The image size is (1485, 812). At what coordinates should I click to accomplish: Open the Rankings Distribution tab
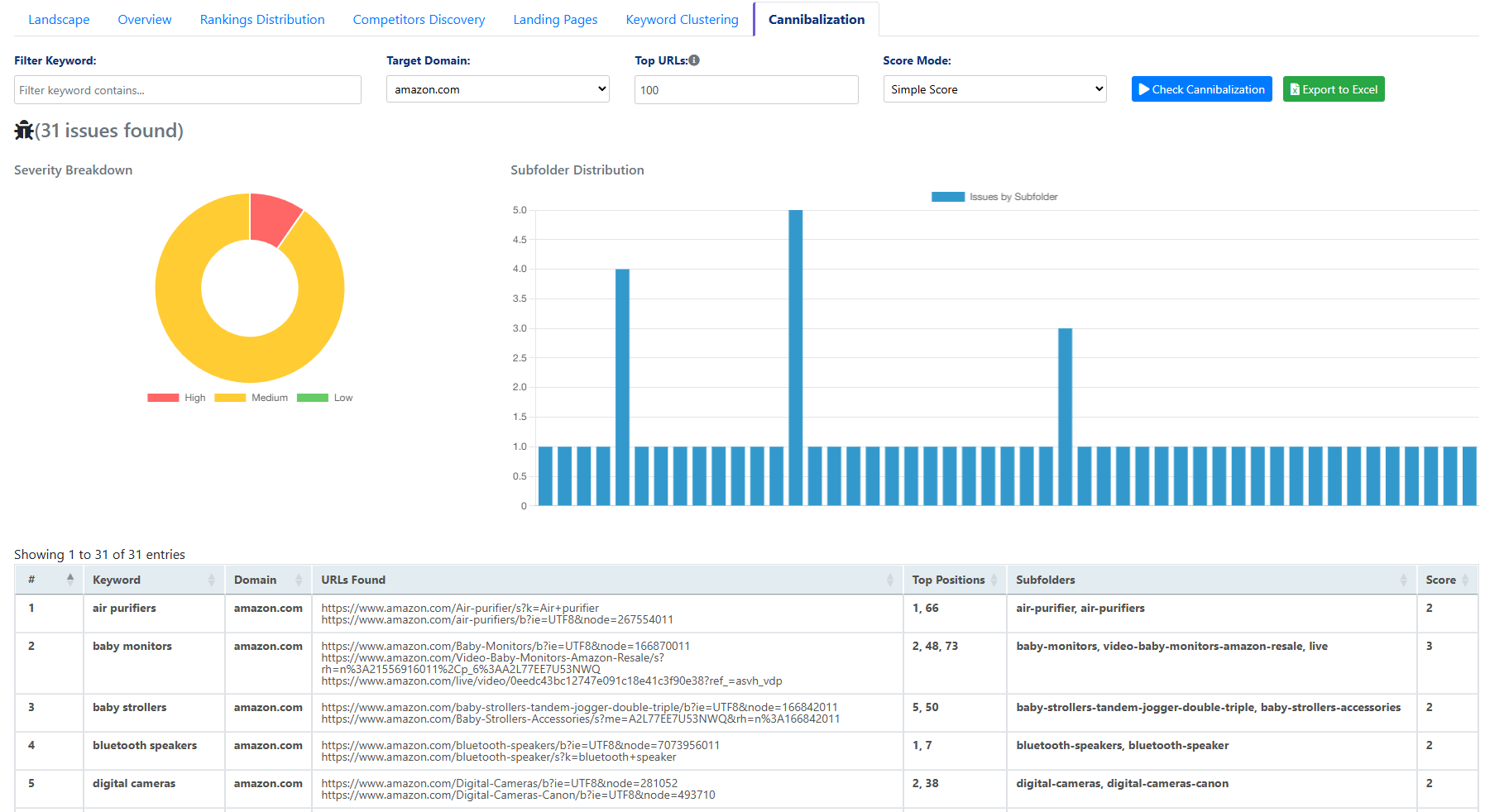262,19
